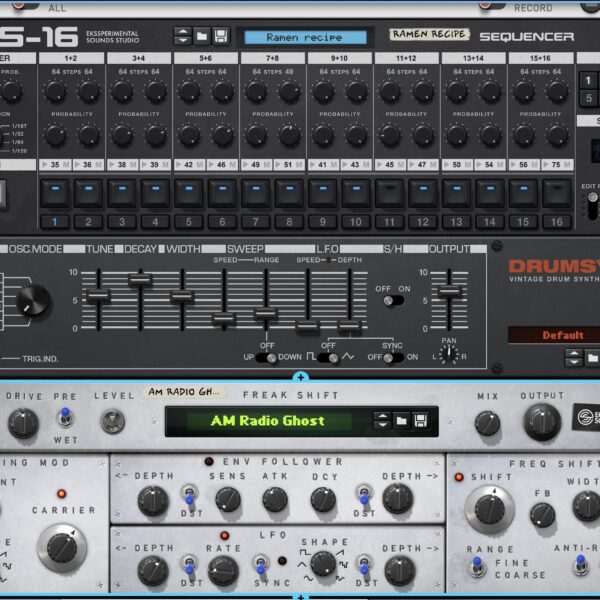Mute note 47 with its M button
600x600 pixels.
434,165
